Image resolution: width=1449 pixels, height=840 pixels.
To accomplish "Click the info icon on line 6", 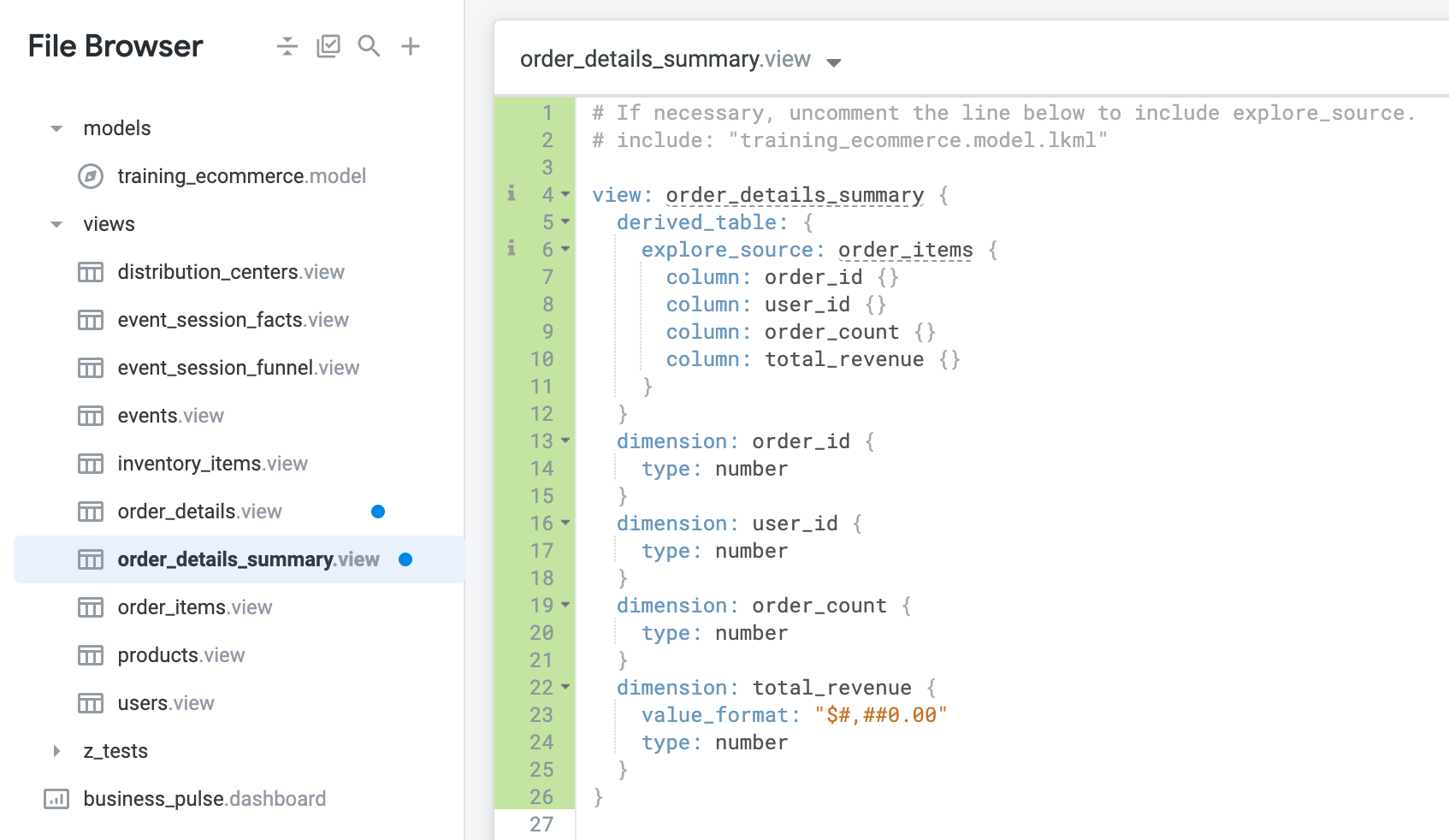I will click(511, 249).
